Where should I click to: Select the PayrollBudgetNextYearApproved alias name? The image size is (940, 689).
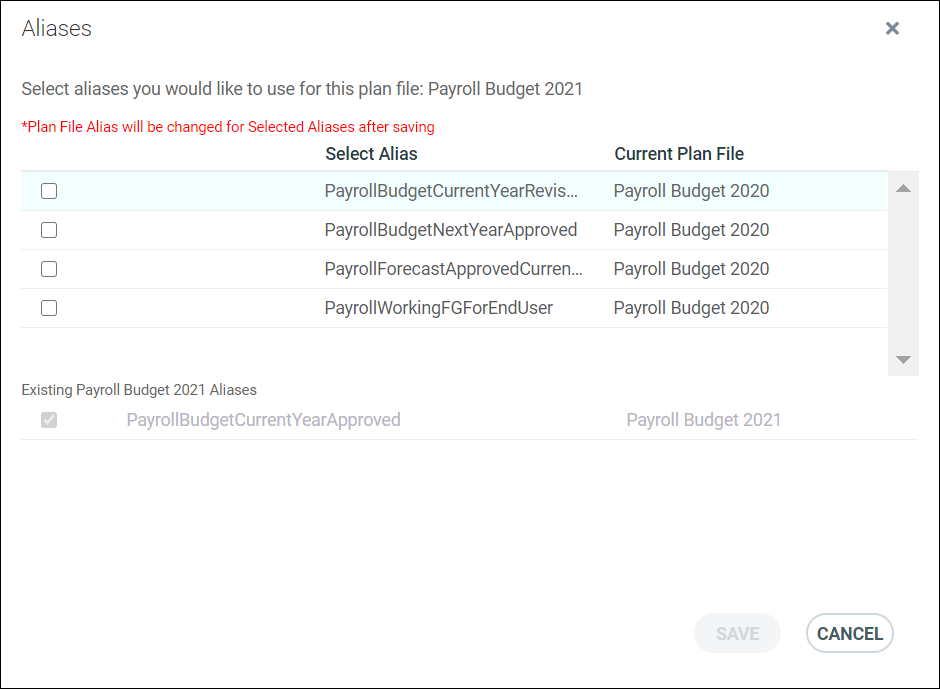[451, 230]
